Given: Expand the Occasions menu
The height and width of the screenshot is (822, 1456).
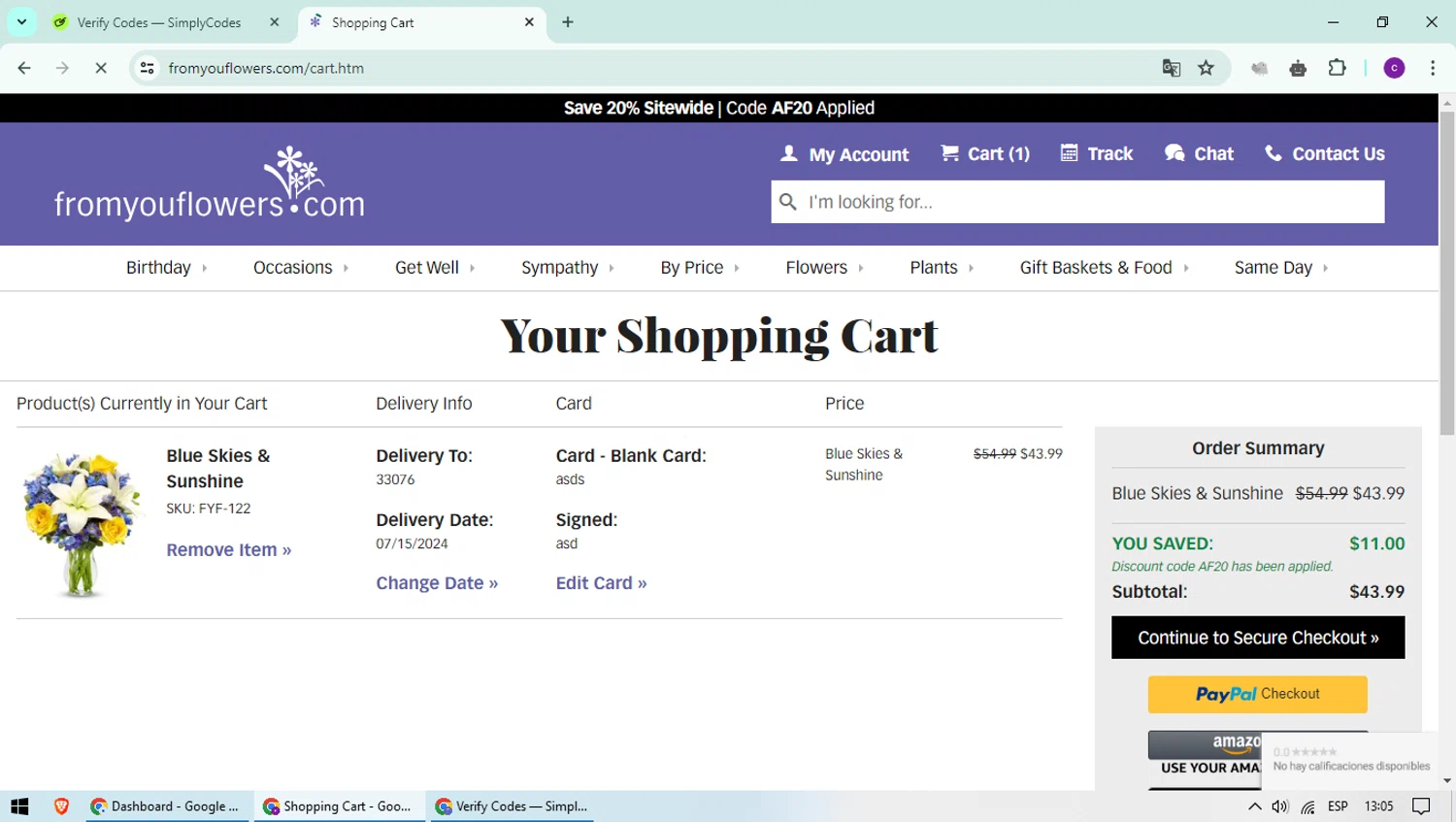Looking at the screenshot, I should [x=301, y=268].
